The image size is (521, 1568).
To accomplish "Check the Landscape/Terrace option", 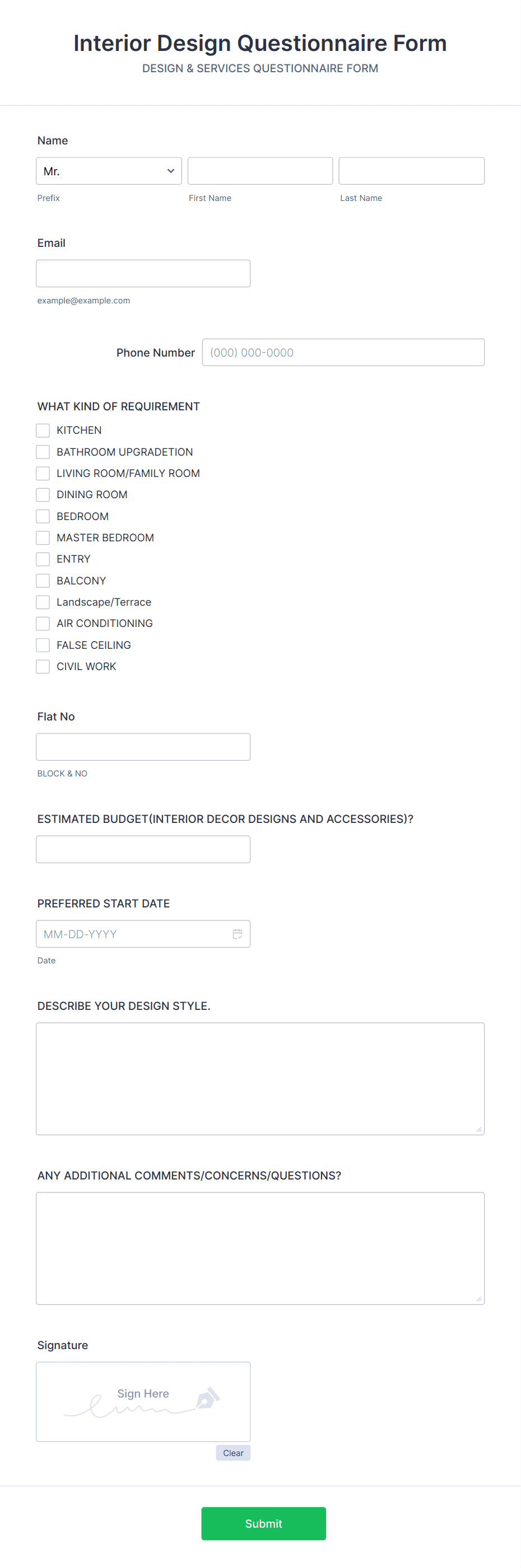I will pos(43,602).
